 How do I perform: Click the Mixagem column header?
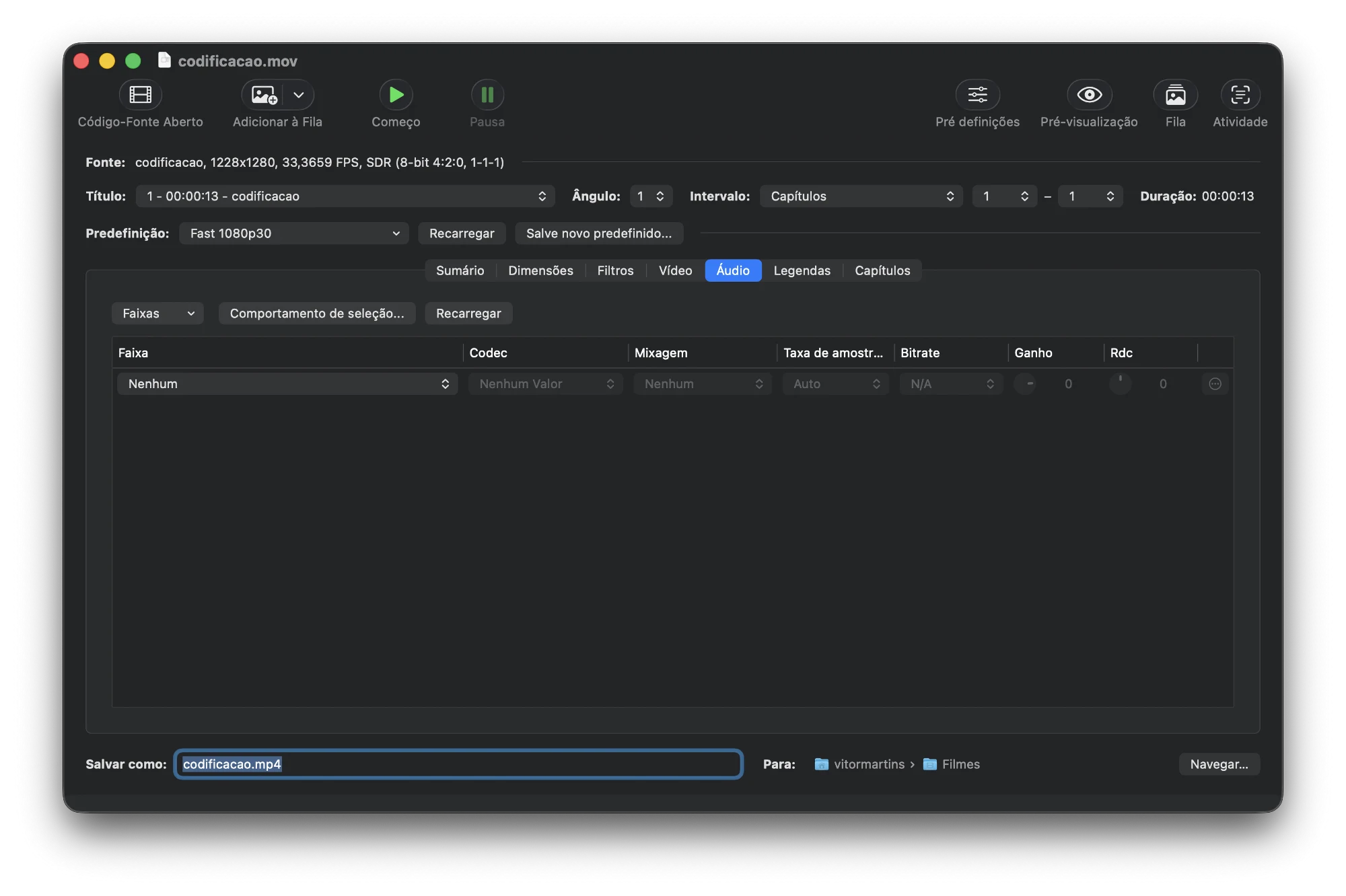[x=703, y=353]
